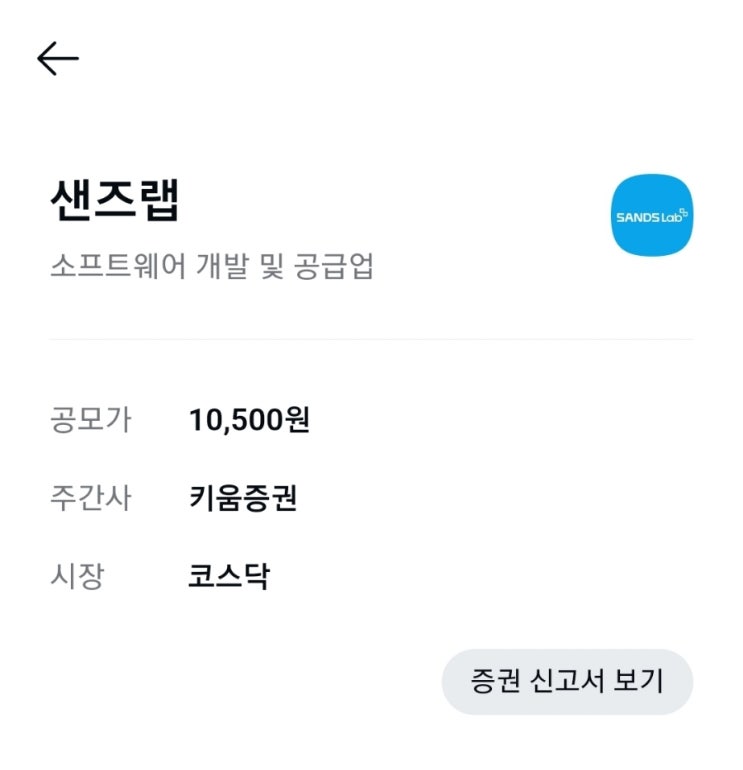743x770 pixels.
Task: Select the 샌즈랩 company title
Action: 115,200
